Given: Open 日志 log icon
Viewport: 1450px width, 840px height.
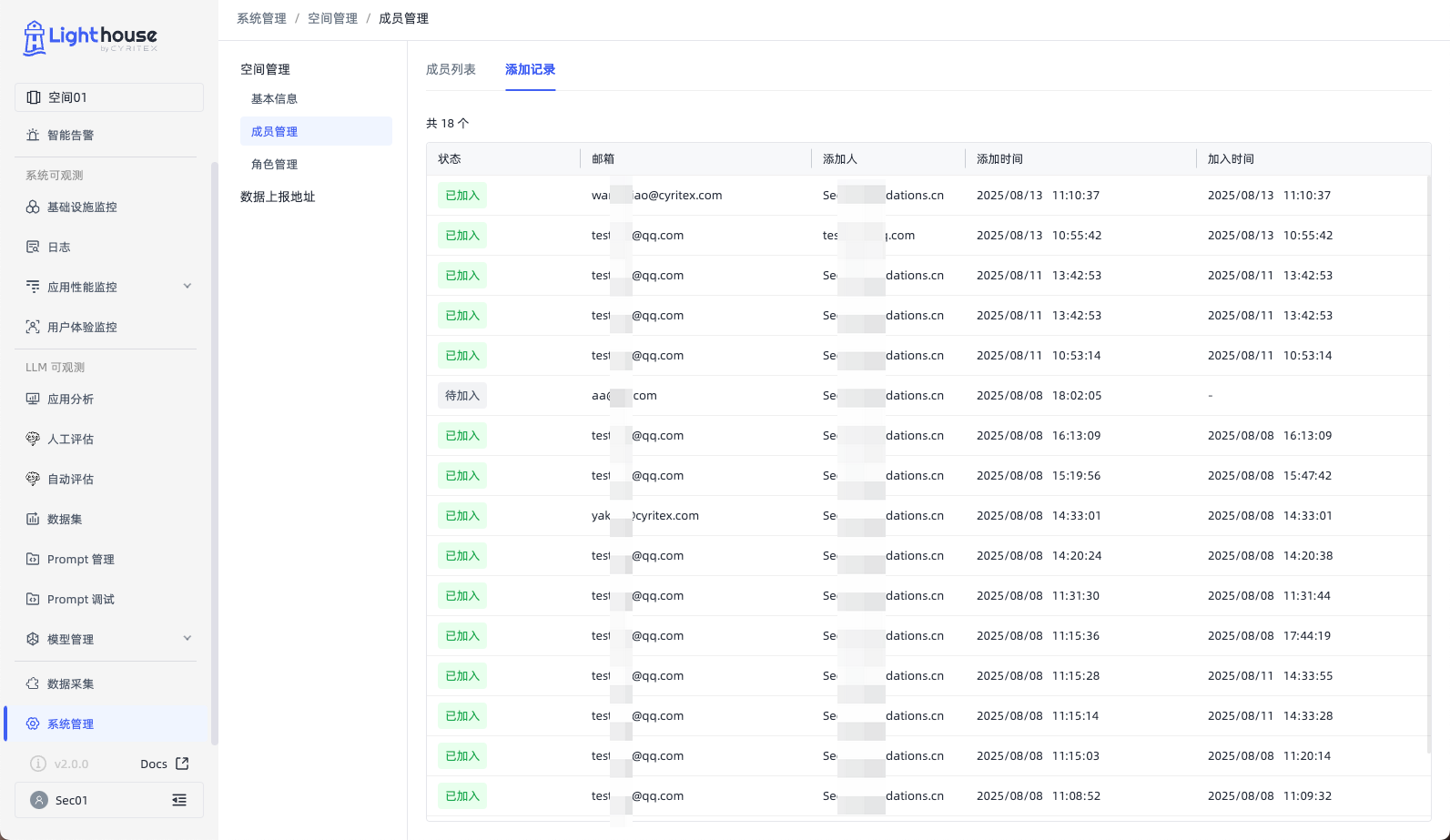Looking at the screenshot, I should tap(33, 247).
